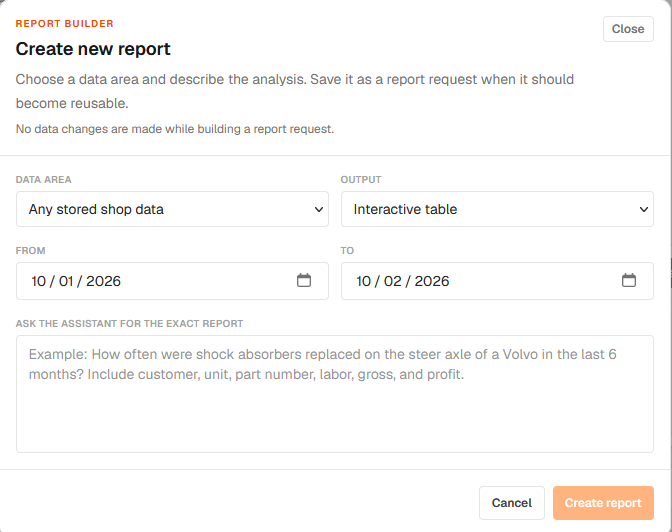The image size is (672, 532).
Task: Click the 'OUTPUT' field label
Action: pyautogui.click(x=361, y=180)
